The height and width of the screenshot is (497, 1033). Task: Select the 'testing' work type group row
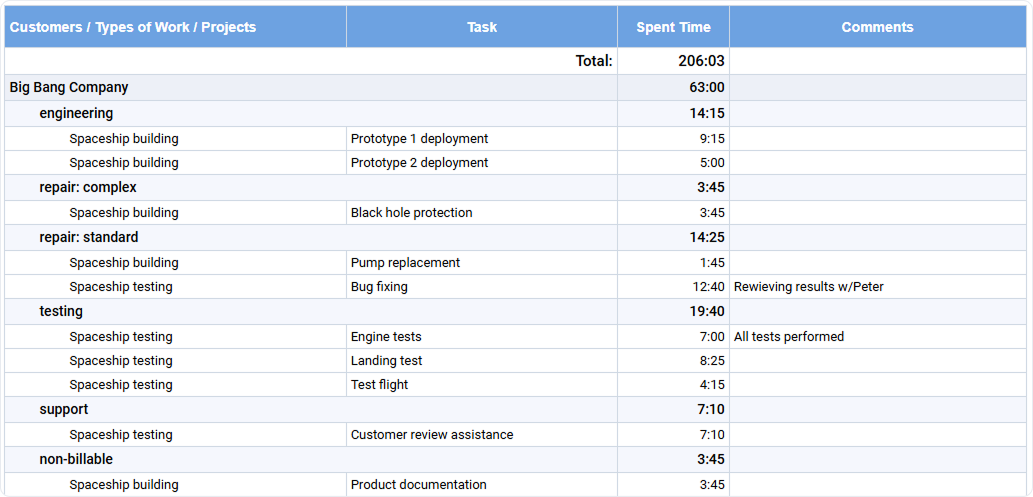coord(516,311)
